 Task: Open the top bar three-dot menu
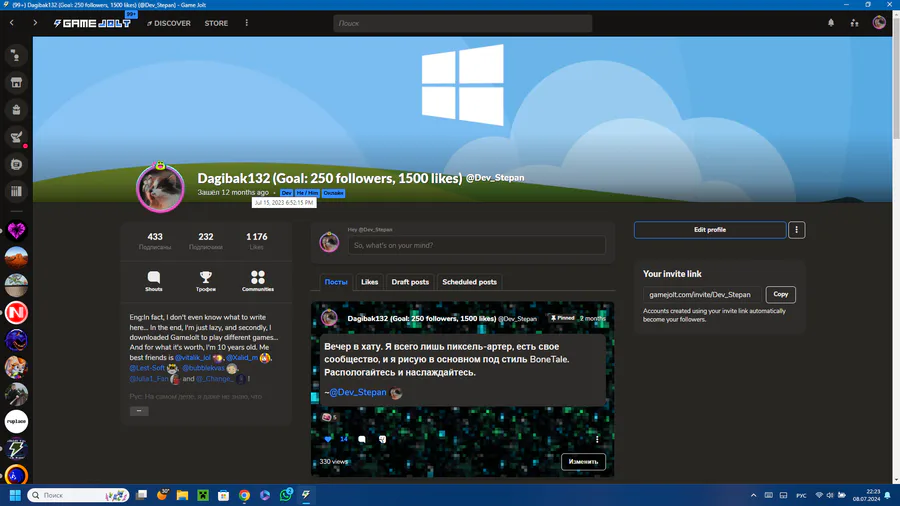tap(247, 23)
